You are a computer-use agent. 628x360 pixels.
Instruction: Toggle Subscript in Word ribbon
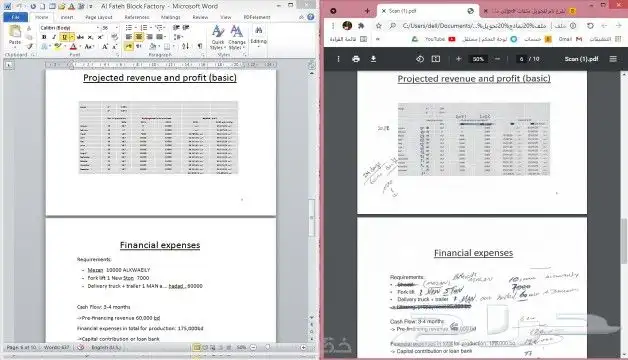click(x=91, y=37)
